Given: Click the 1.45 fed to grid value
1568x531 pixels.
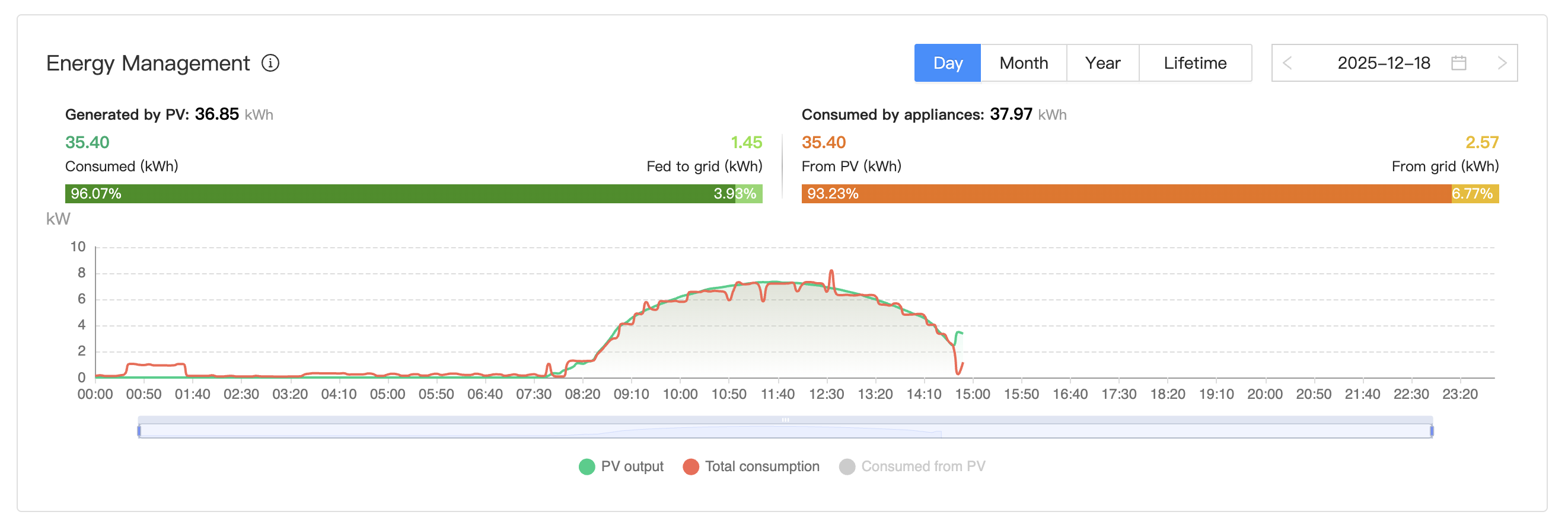Looking at the screenshot, I should point(746,142).
